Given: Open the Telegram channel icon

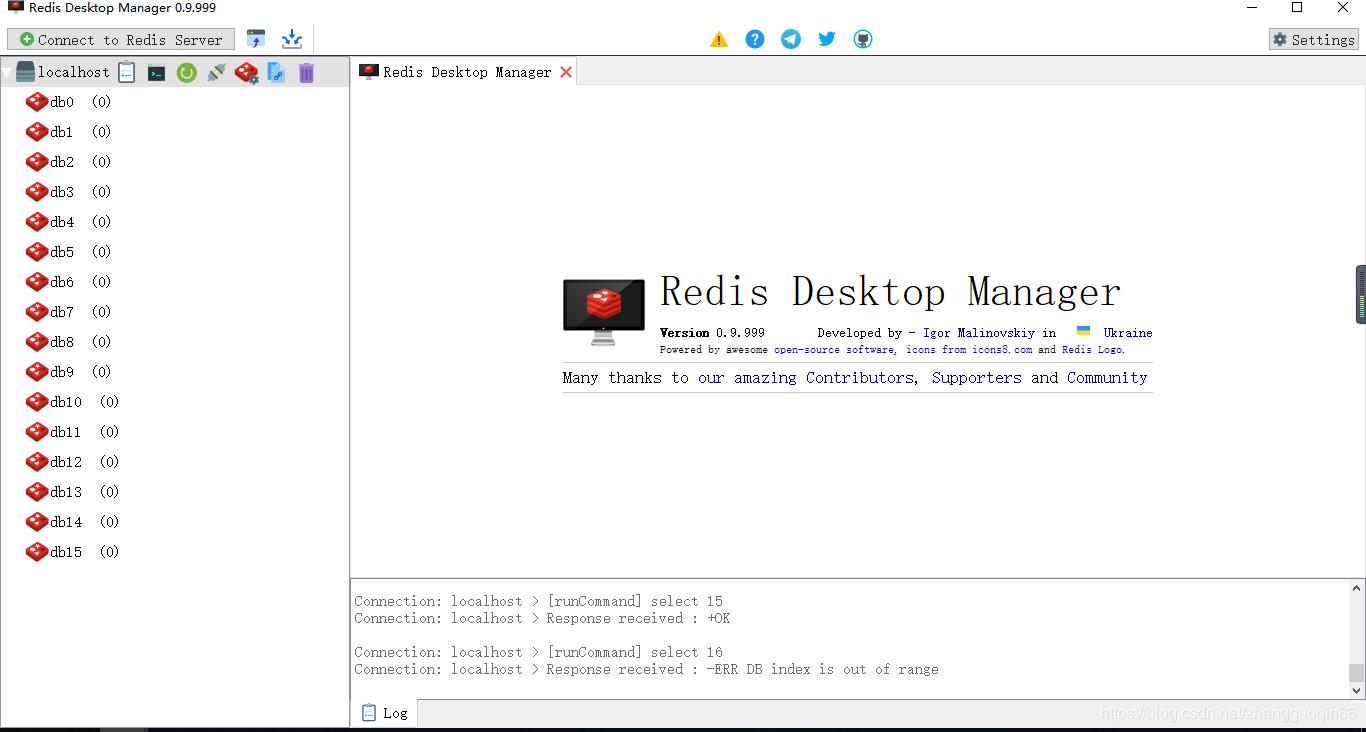Looking at the screenshot, I should 791,39.
